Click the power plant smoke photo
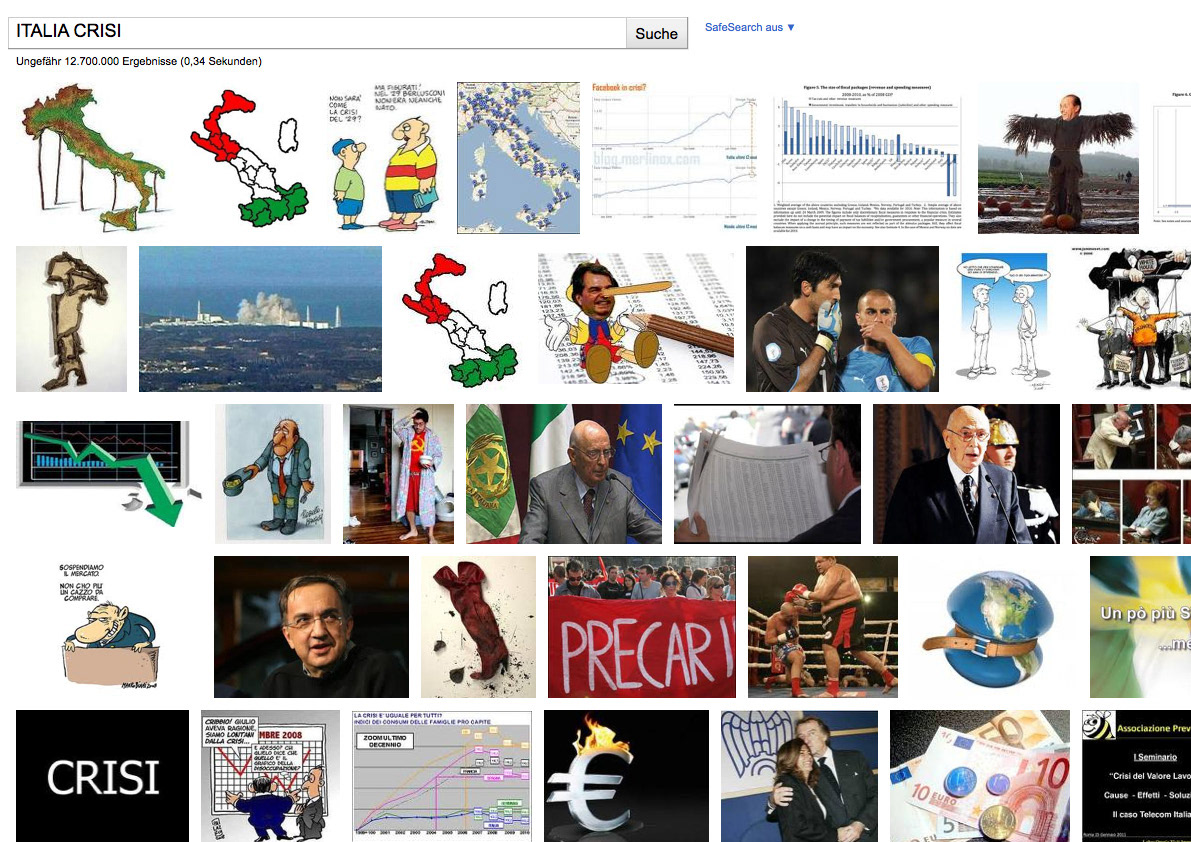This screenshot has width=1191, height=842. [261, 319]
